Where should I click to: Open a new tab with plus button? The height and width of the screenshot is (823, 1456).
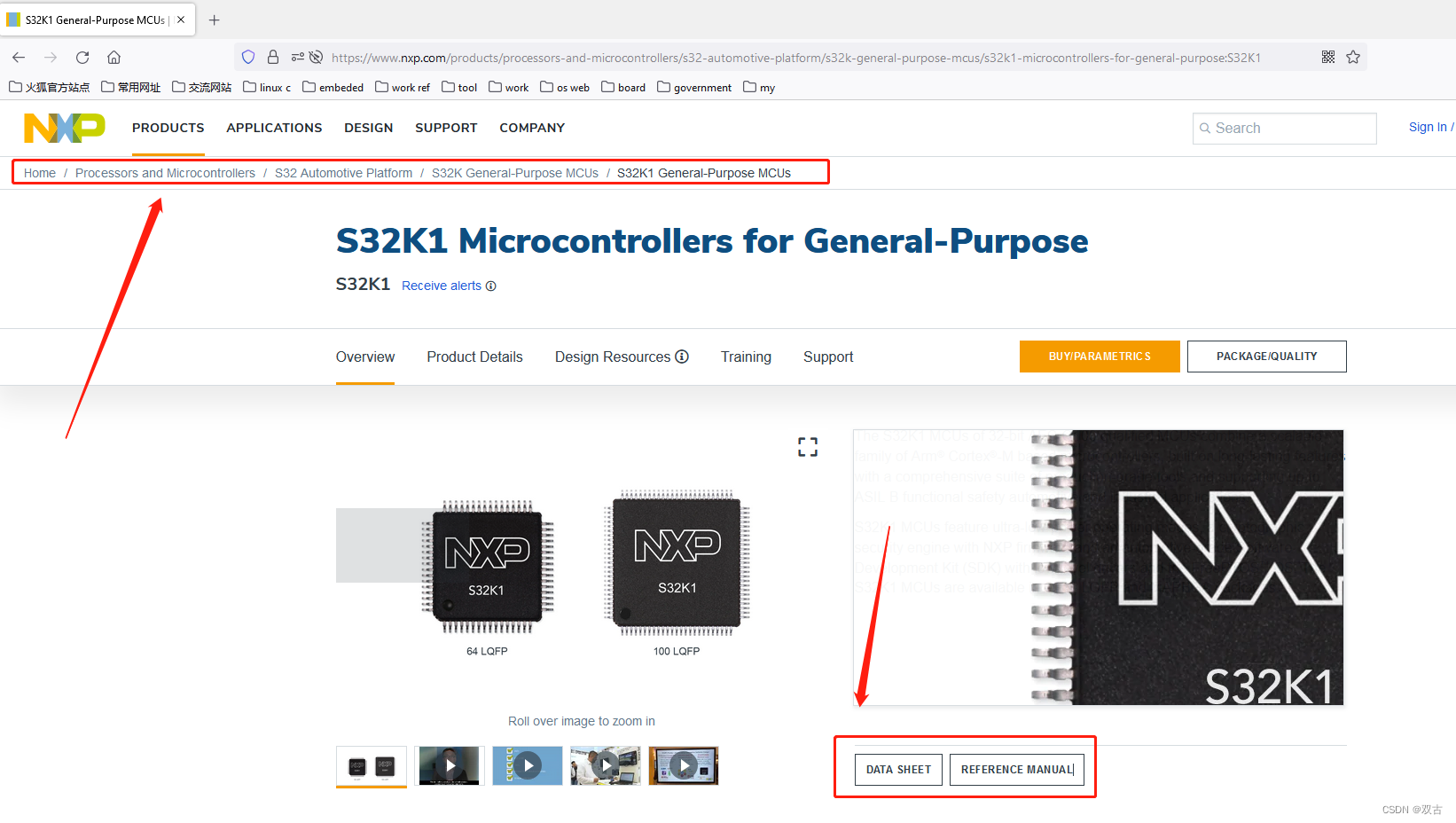tap(214, 20)
